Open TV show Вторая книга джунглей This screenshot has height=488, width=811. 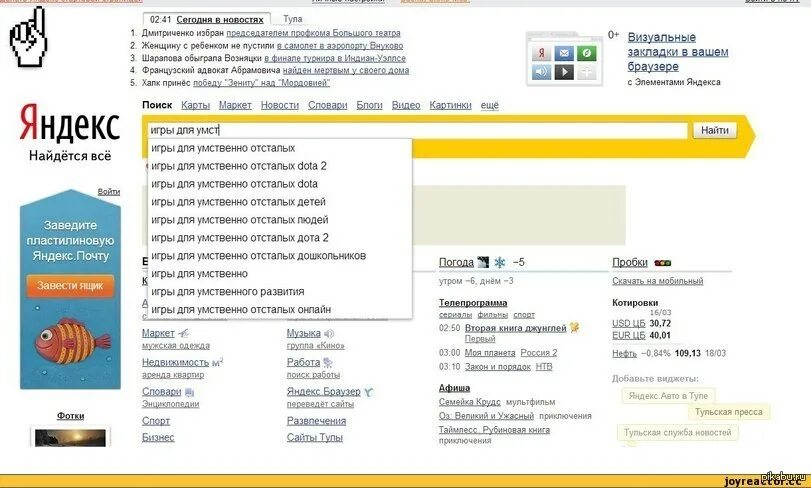click(516, 328)
